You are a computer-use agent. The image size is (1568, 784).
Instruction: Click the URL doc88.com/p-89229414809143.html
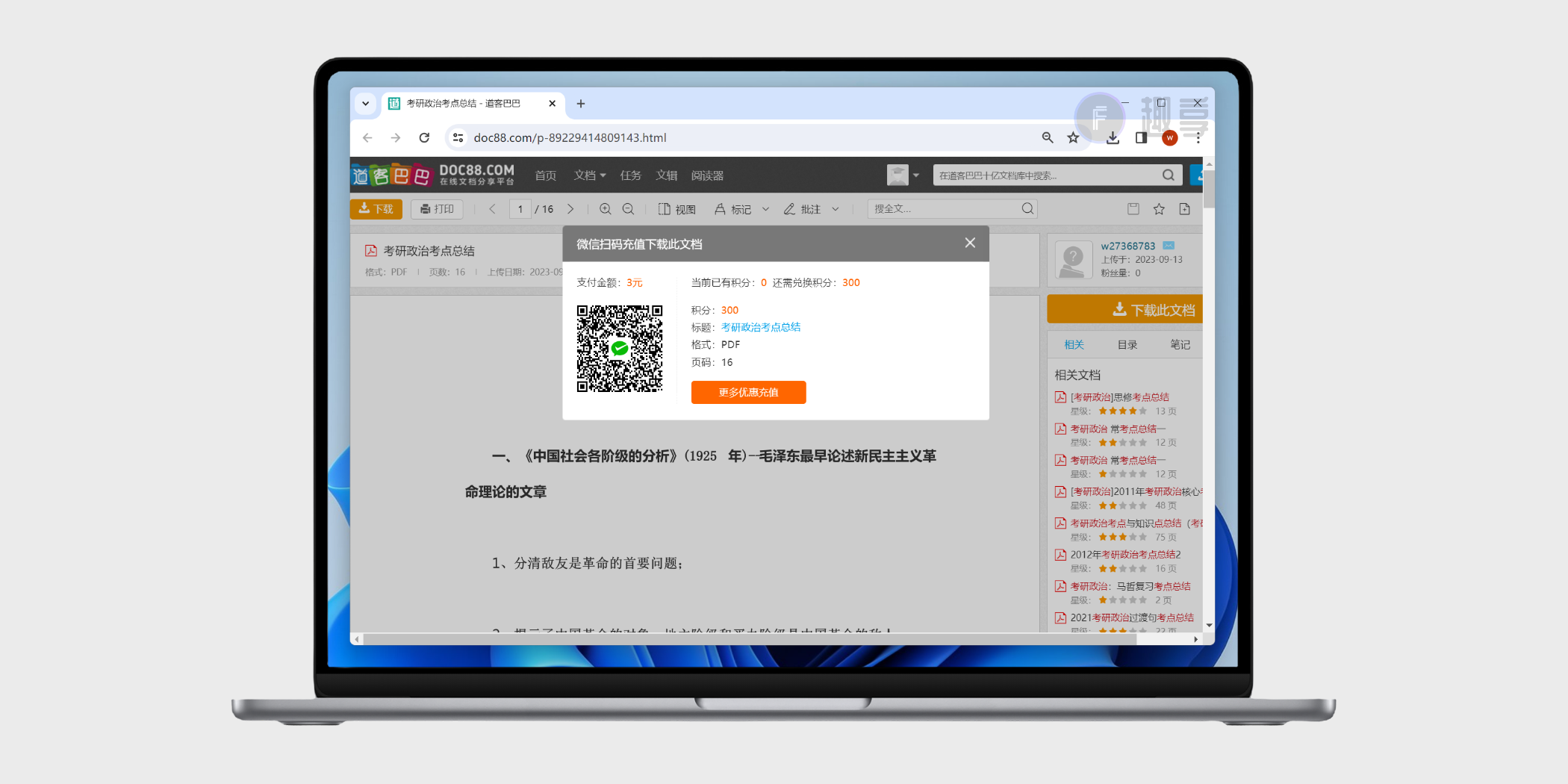click(570, 137)
